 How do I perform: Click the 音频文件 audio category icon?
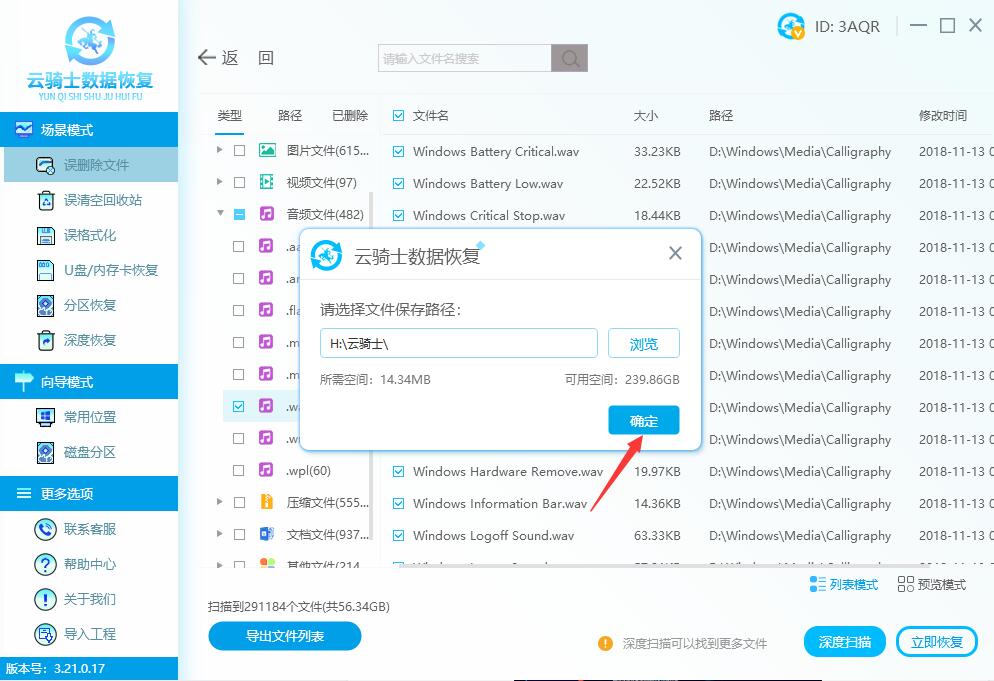coord(267,214)
